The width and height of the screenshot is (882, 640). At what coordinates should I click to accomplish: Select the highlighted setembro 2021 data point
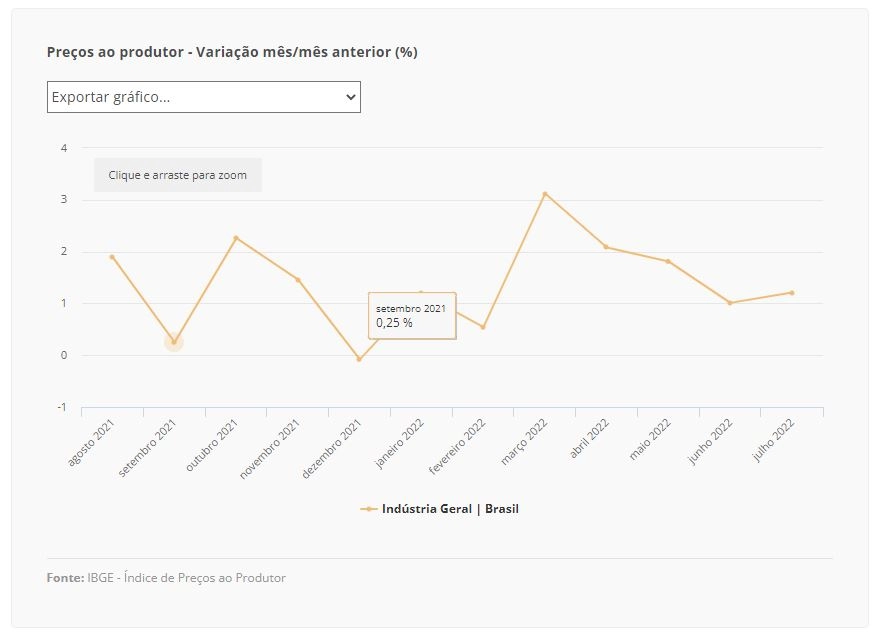pyautogui.click(x=174, y=342)
